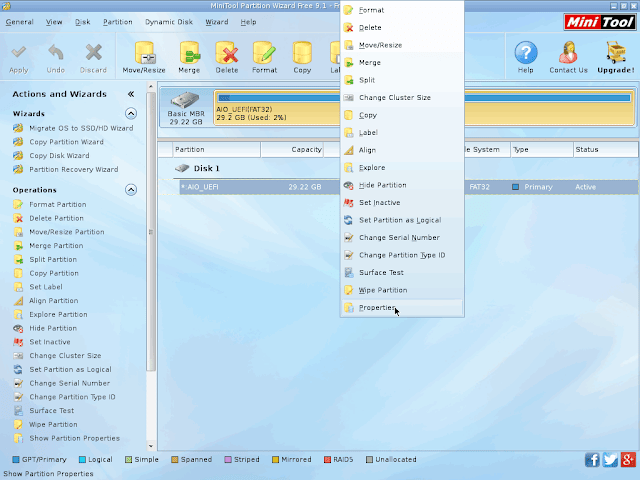Select Split Partition sidebar operation
Image resolution: width=640 pixels, height=480 pixels.
coord(53,260)
